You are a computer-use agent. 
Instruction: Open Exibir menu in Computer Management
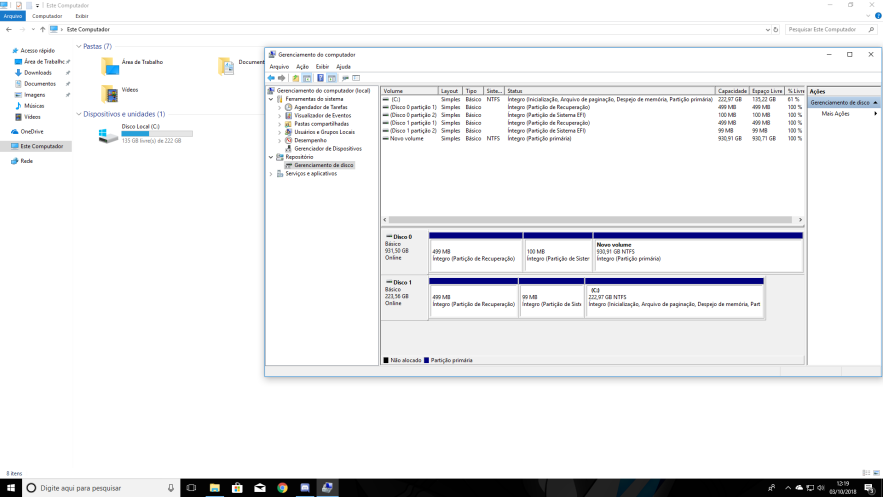coord(322,66)
